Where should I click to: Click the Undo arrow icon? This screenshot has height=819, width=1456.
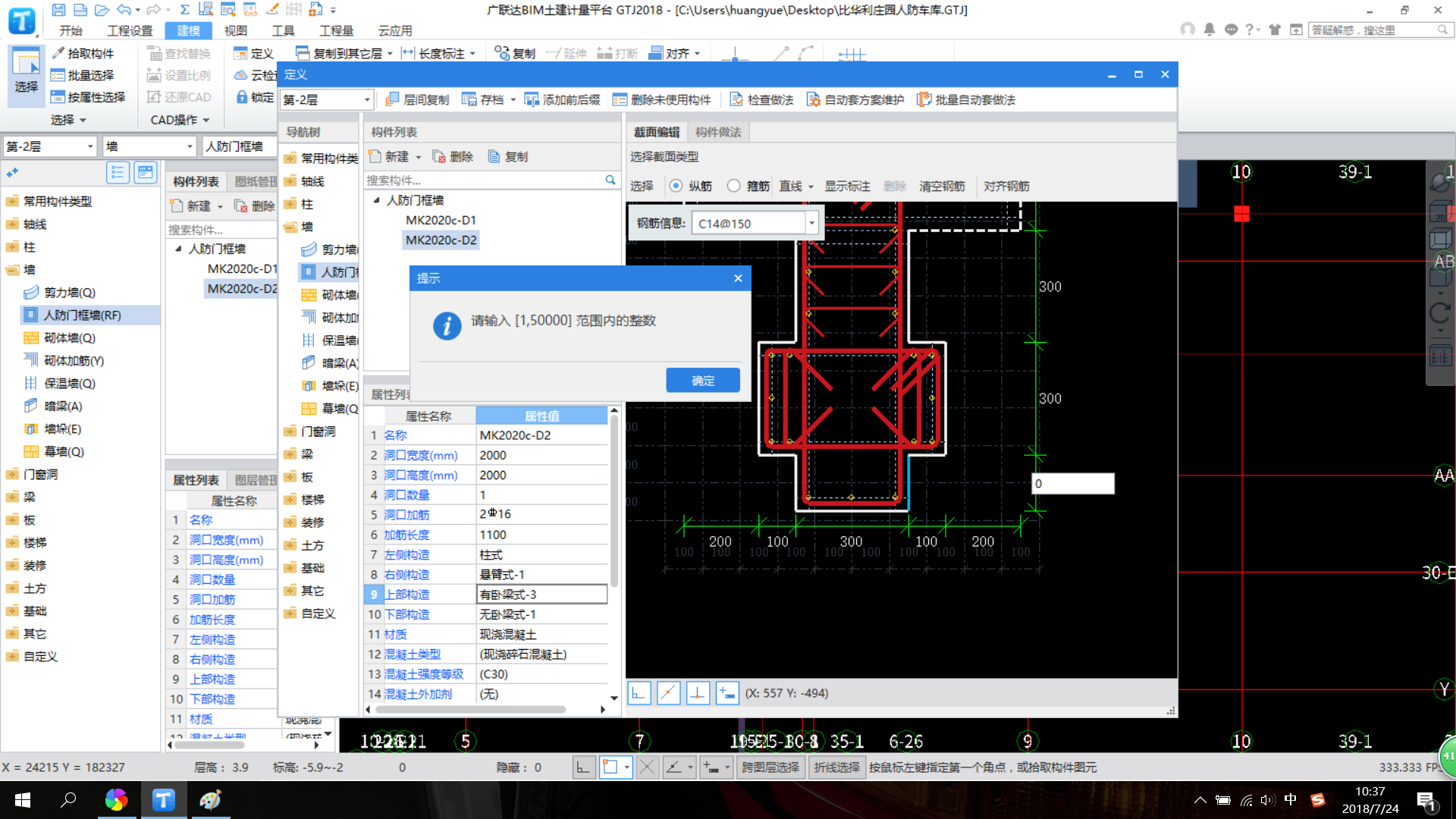(x=124, y=10)
